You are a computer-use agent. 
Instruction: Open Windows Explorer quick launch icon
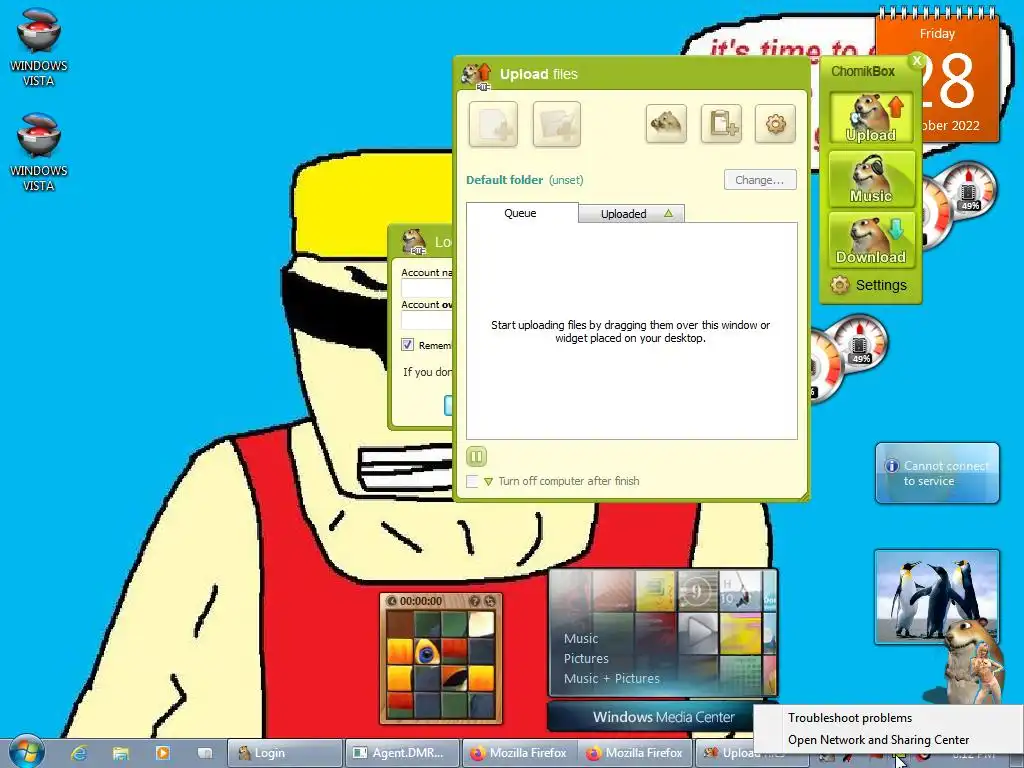pos(121,753)
